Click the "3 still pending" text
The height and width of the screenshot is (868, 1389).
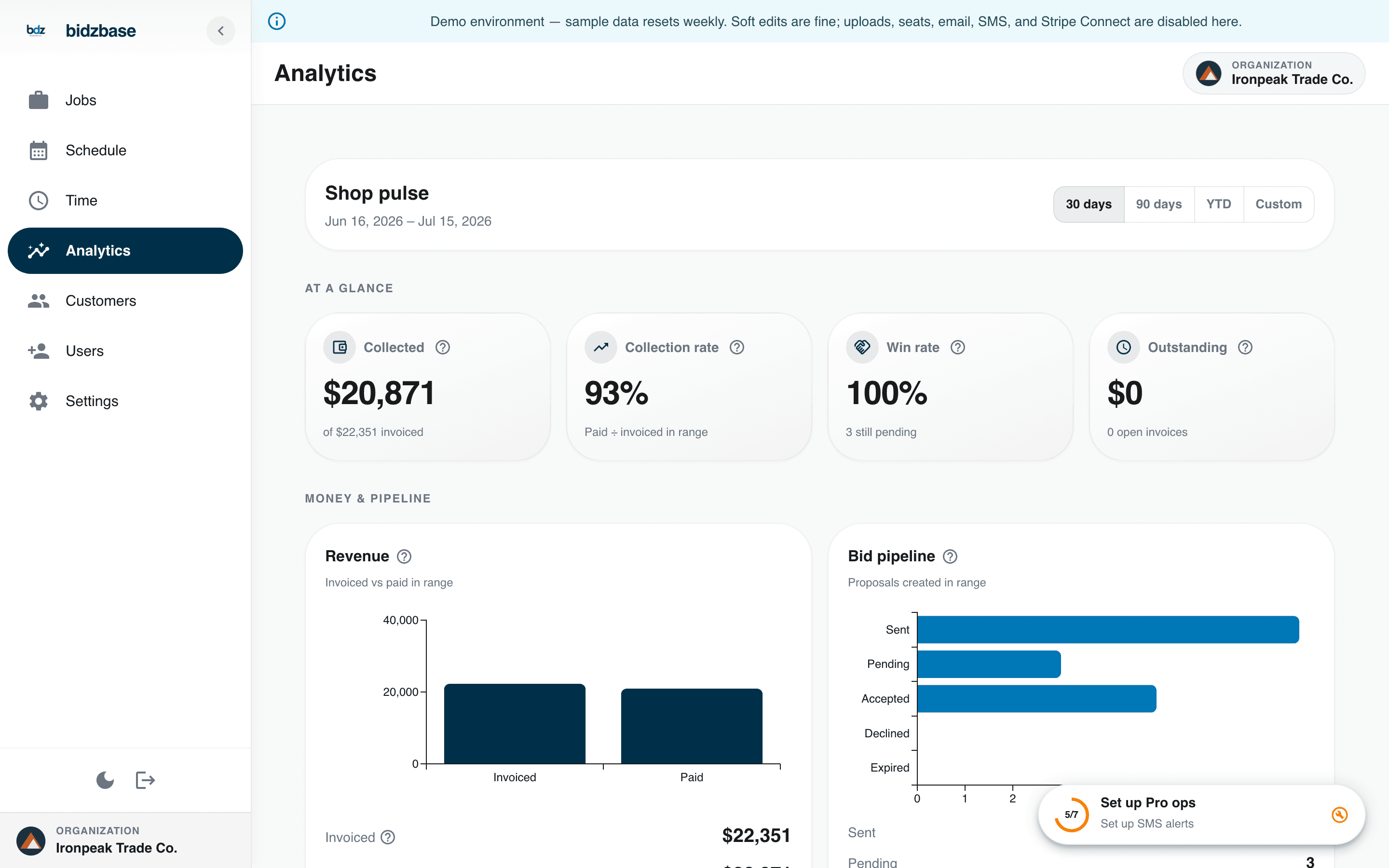click(881, 432)
